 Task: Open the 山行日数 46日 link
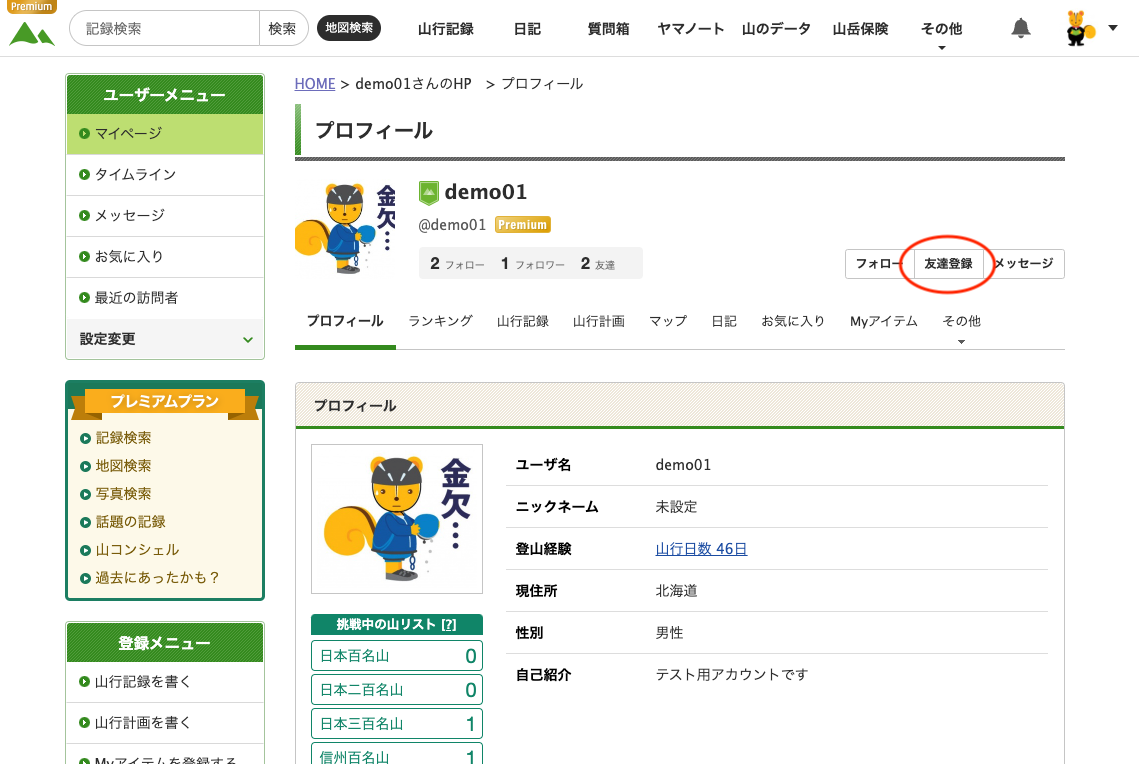point(701,549)
